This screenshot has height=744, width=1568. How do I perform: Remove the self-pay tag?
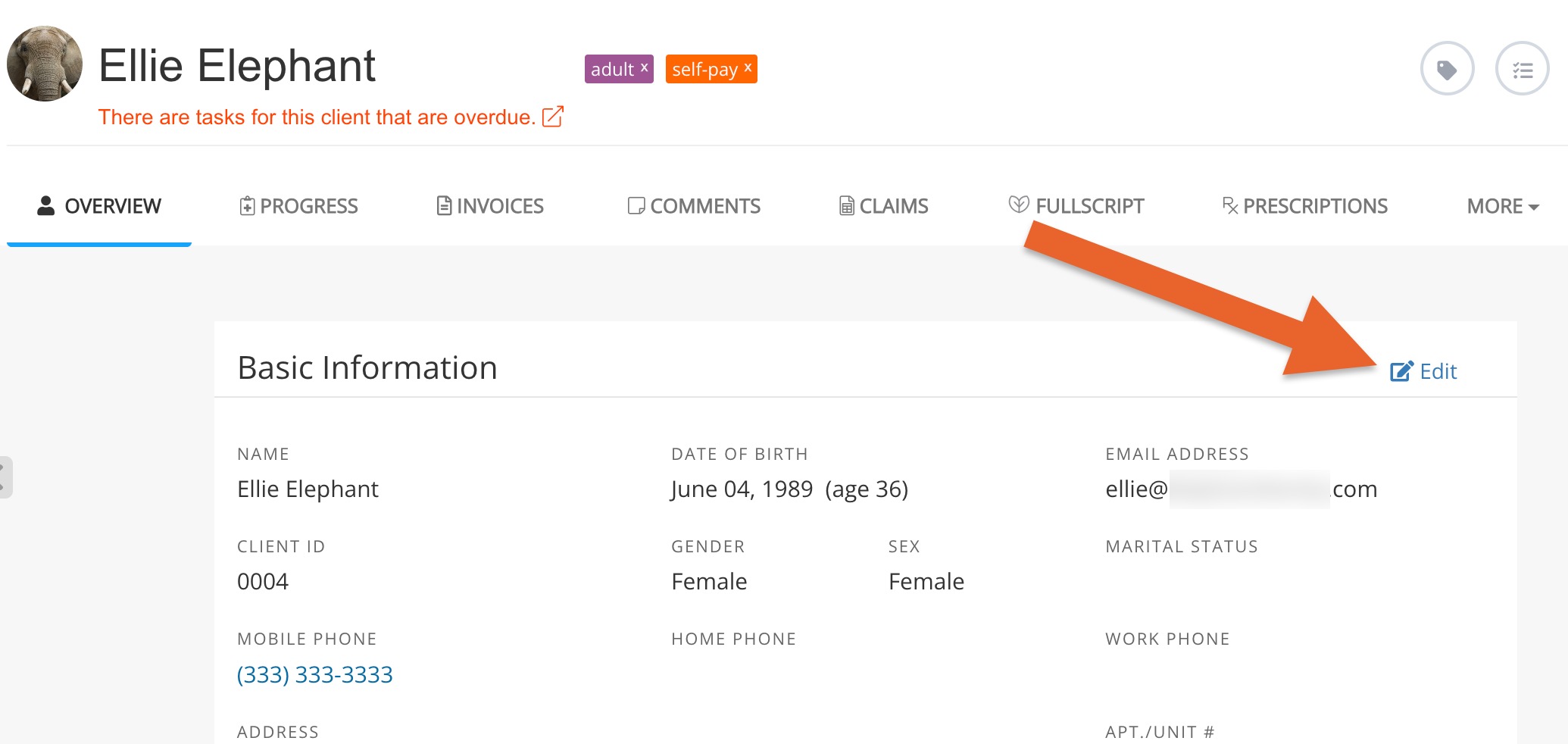tap(748, 67)
